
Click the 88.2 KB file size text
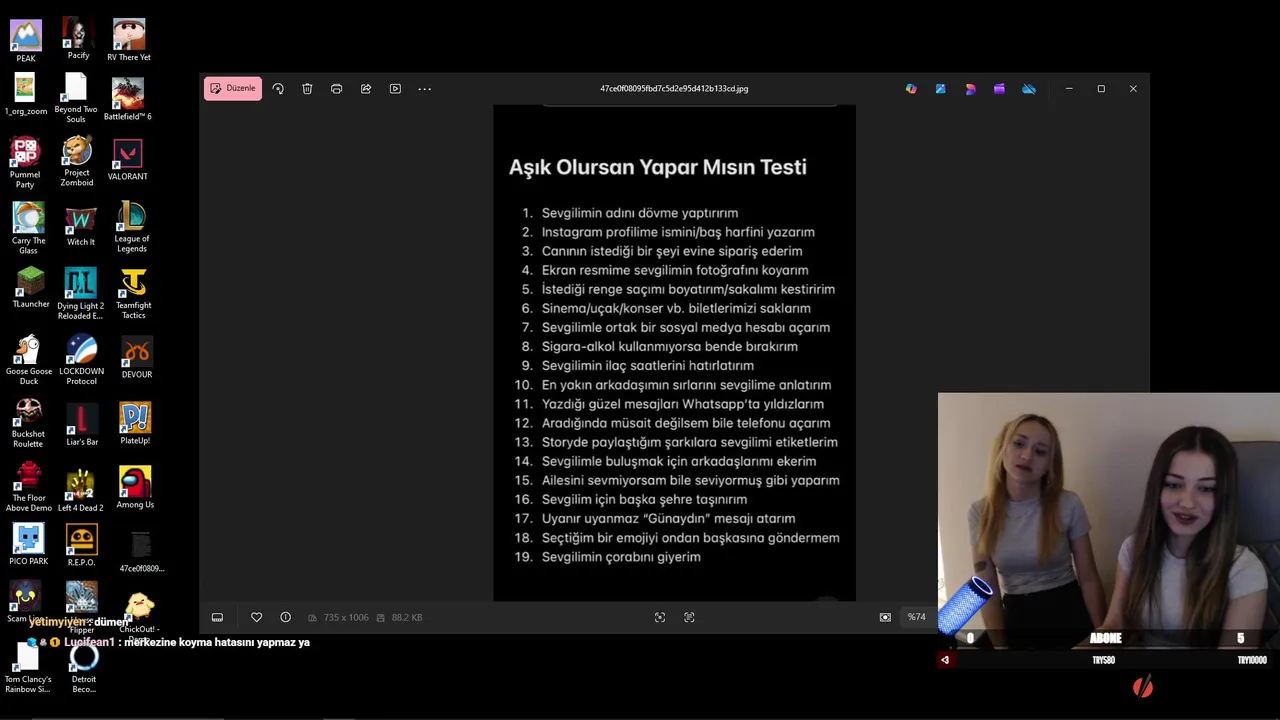406,617
